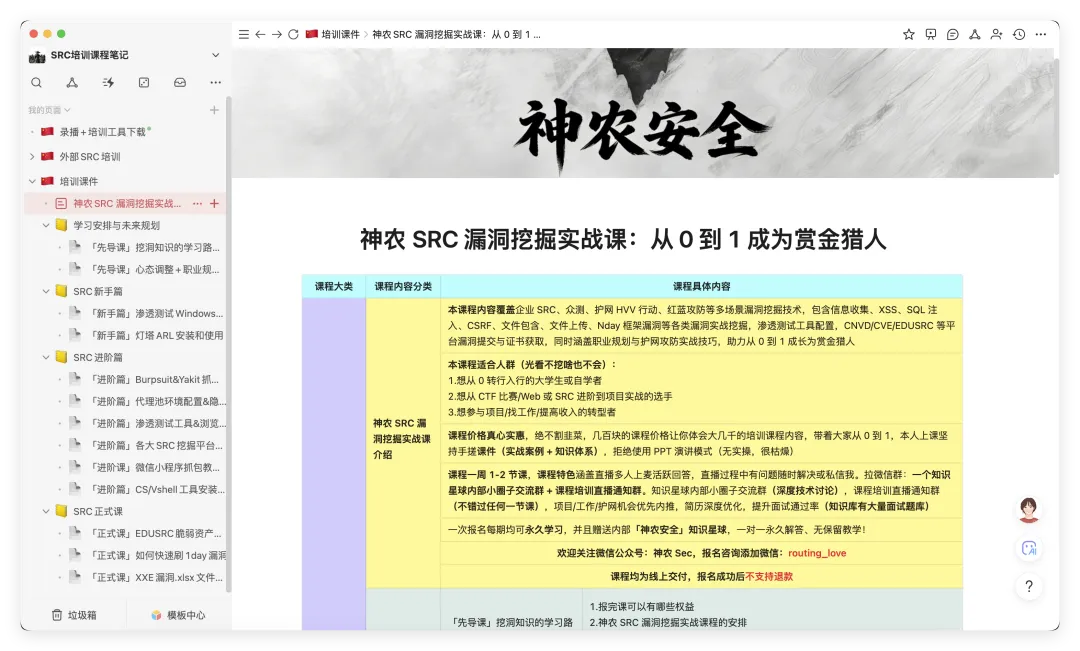Open the inbox icon in sidebar
The image size is (1080, 651).
click(x=180, y=83)
